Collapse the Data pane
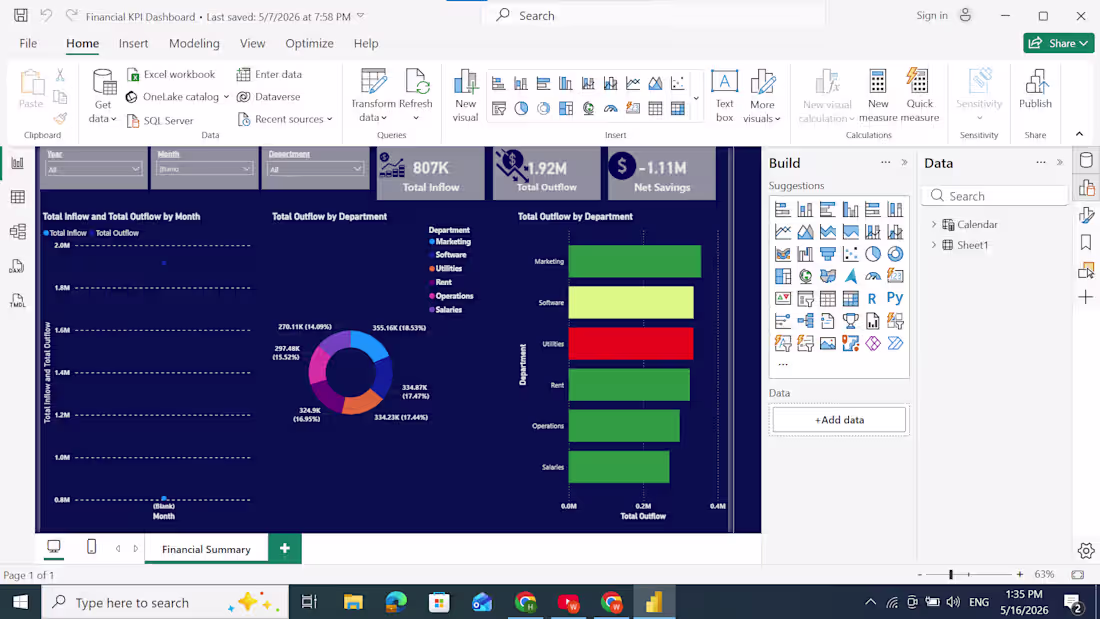This screenshot has width=1100, height=619. [x=1059, y=163]
